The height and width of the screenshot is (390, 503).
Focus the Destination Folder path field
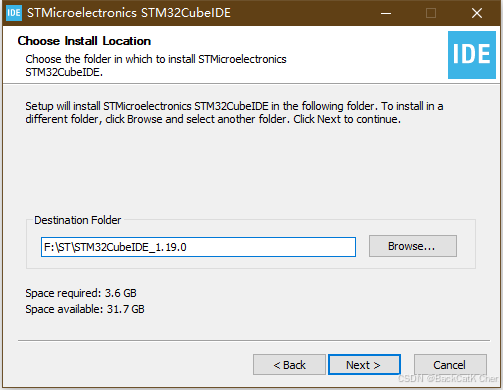tap(198, 247)
